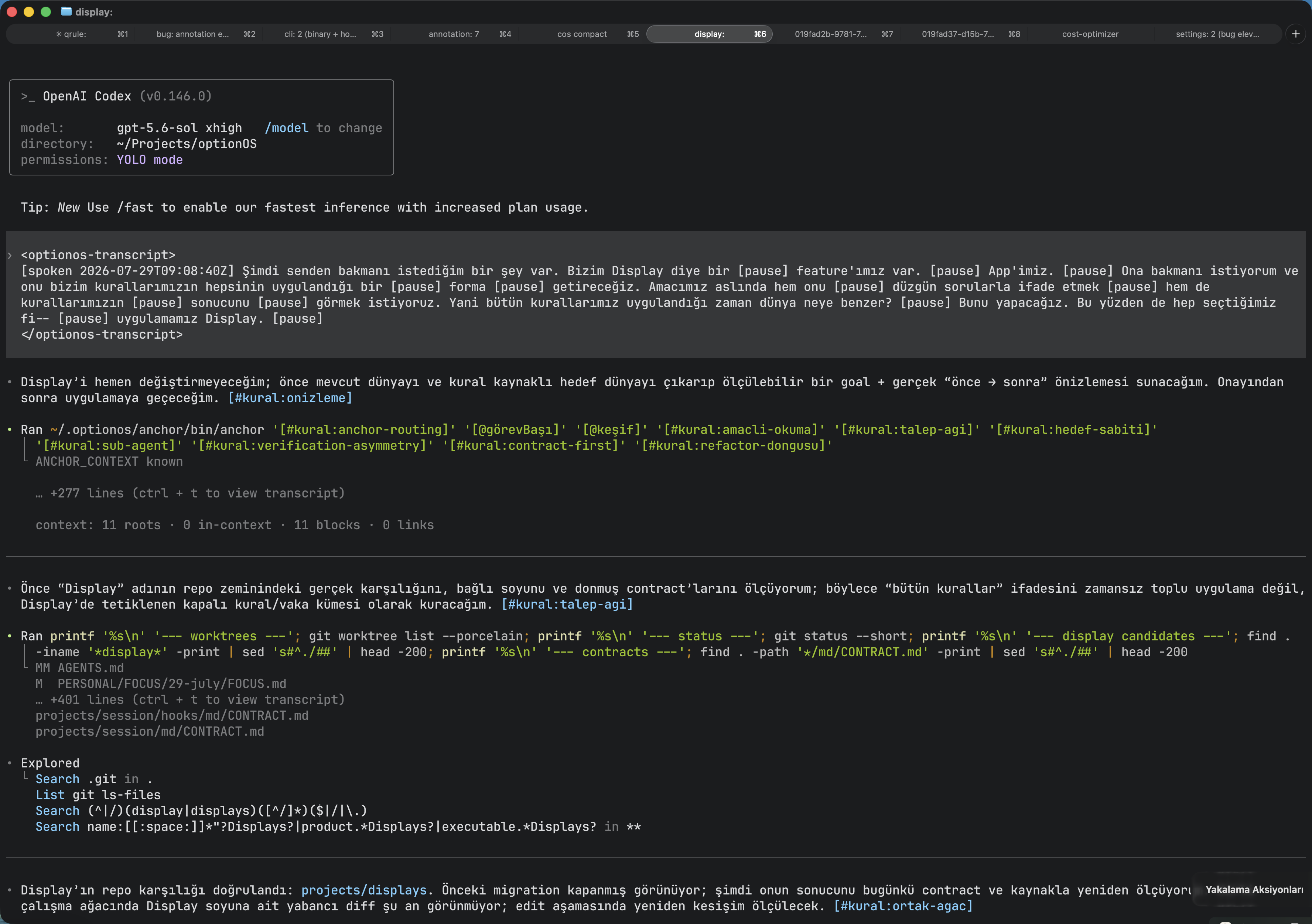This screenshot has height=924, width=1312.
Task: Click the '[#kural:refactor-dongusu]' argument
Action: [734, 446]
